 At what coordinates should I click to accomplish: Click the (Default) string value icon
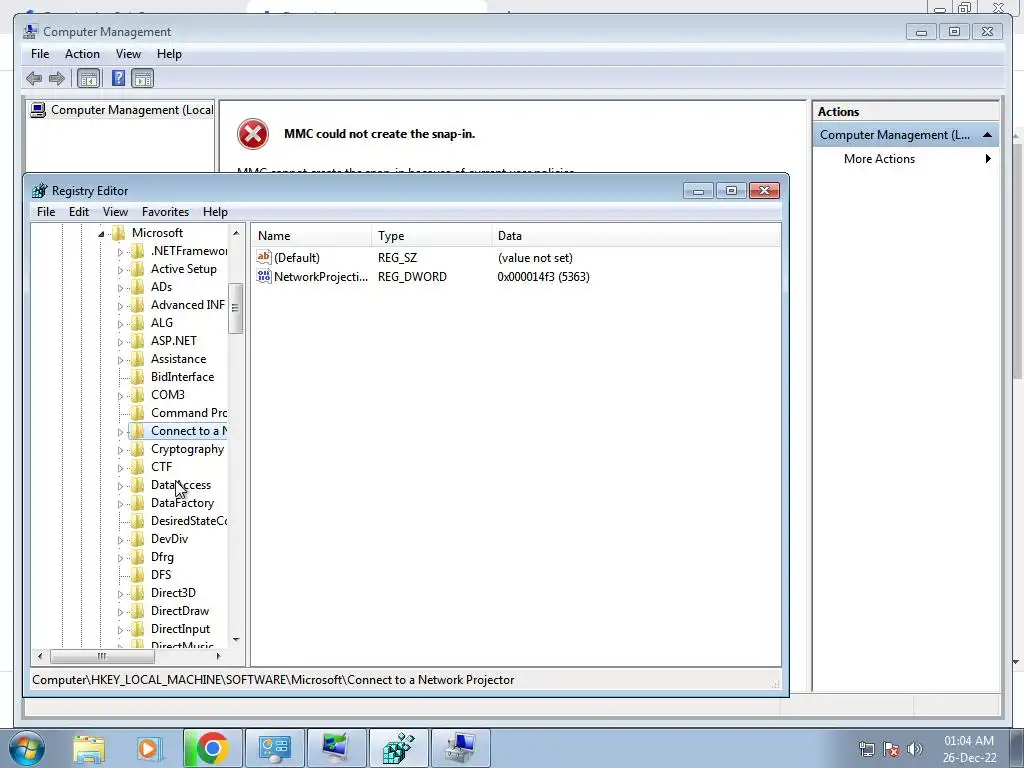coord(264,257)
